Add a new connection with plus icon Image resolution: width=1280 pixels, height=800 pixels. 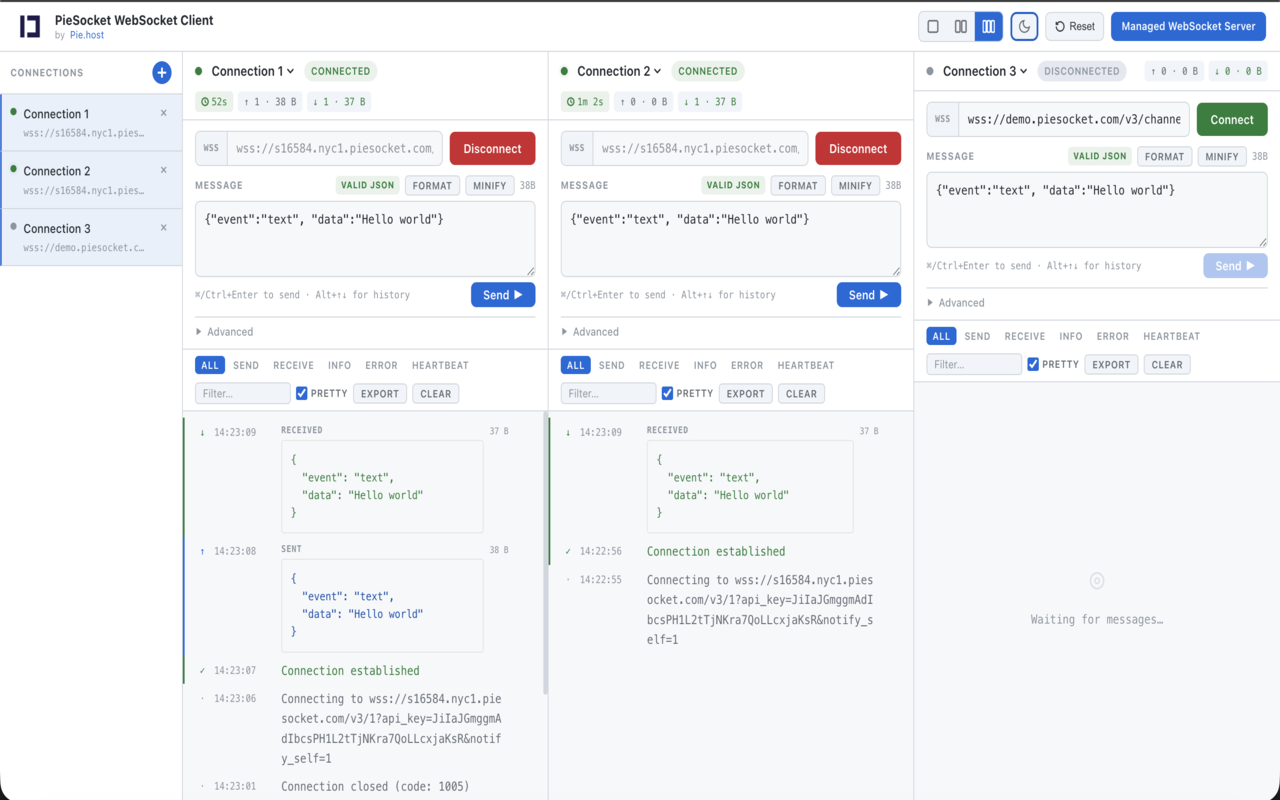click(162, 72)
